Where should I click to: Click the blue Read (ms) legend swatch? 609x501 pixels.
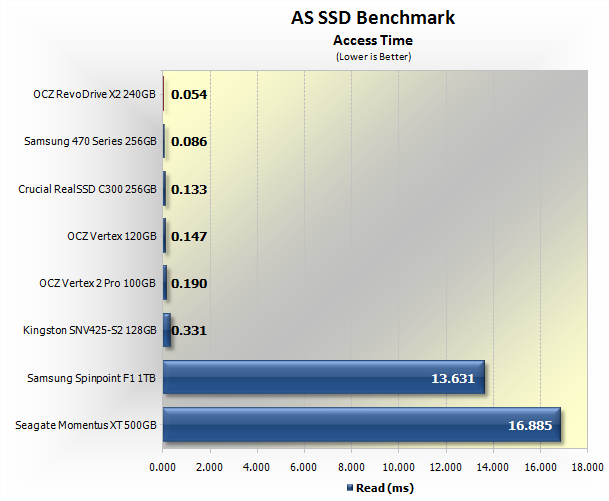[350, 487]
